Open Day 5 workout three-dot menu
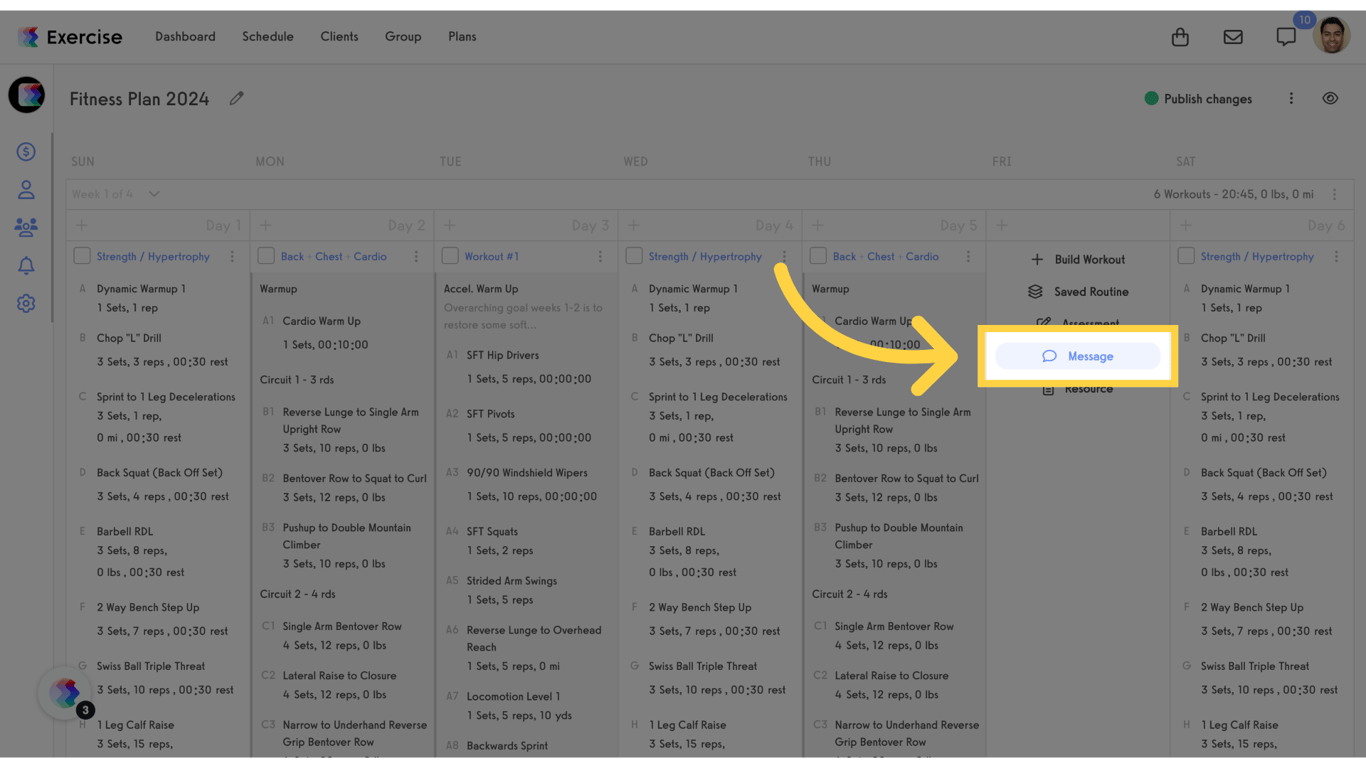Screen dimensions: 1366x768 click(x=968, y=257)
